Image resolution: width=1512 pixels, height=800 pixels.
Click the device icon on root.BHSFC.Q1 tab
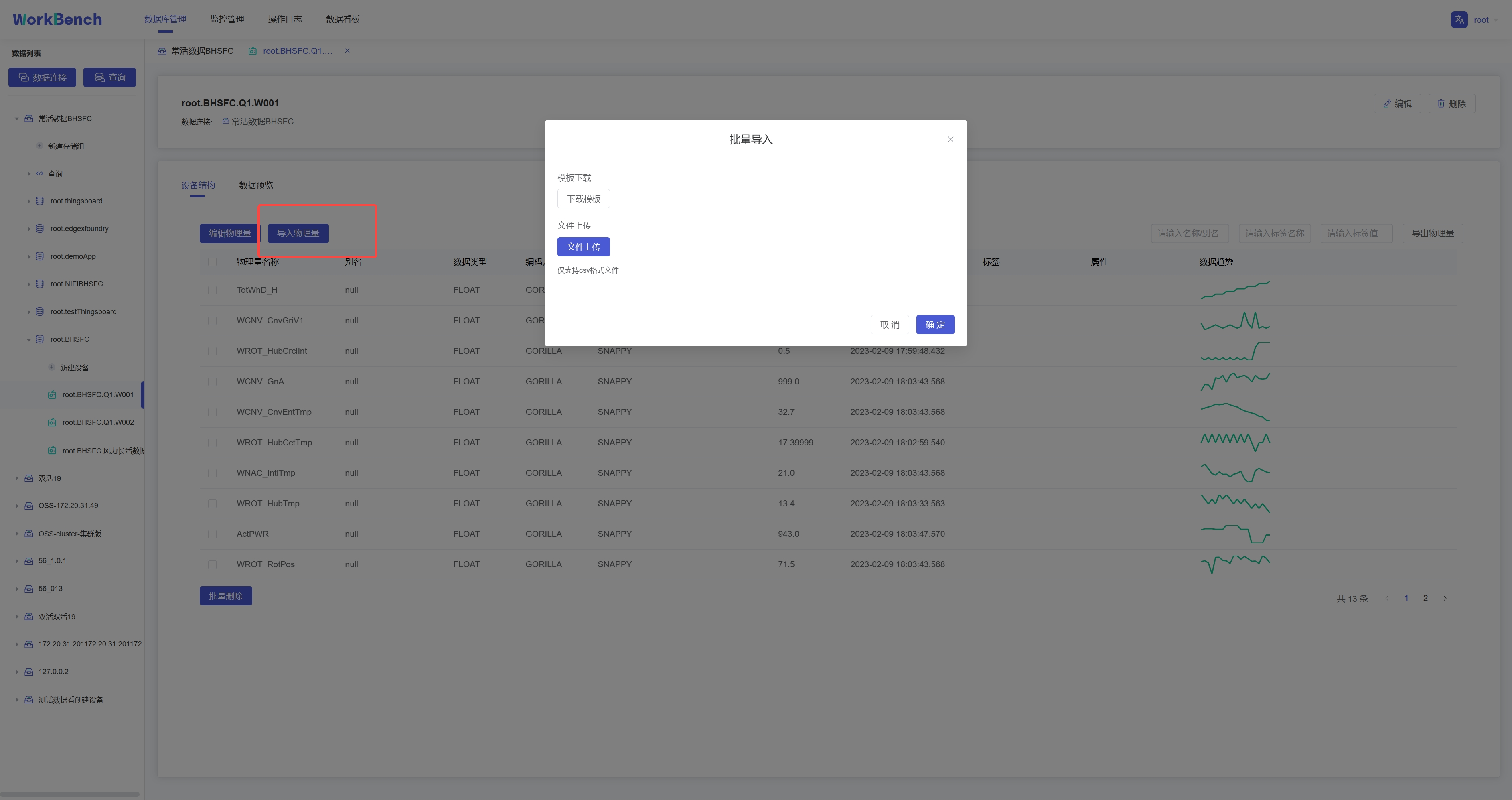[x=252, y=51]
